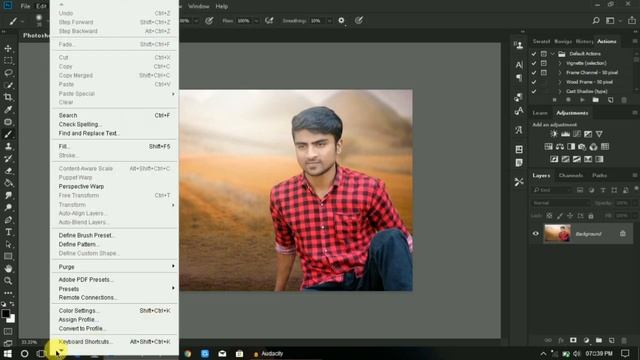This screenshot has height=360, width=640.
Task: Open the Help menu
Action: tap(222, 7)
